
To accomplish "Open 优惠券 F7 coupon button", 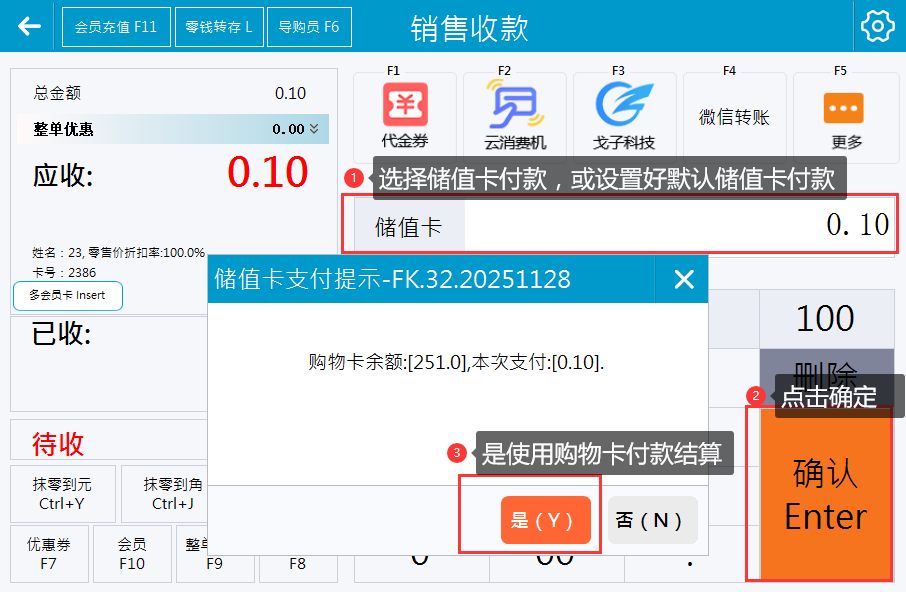I will pyautogui.click(x=48, y=554).
